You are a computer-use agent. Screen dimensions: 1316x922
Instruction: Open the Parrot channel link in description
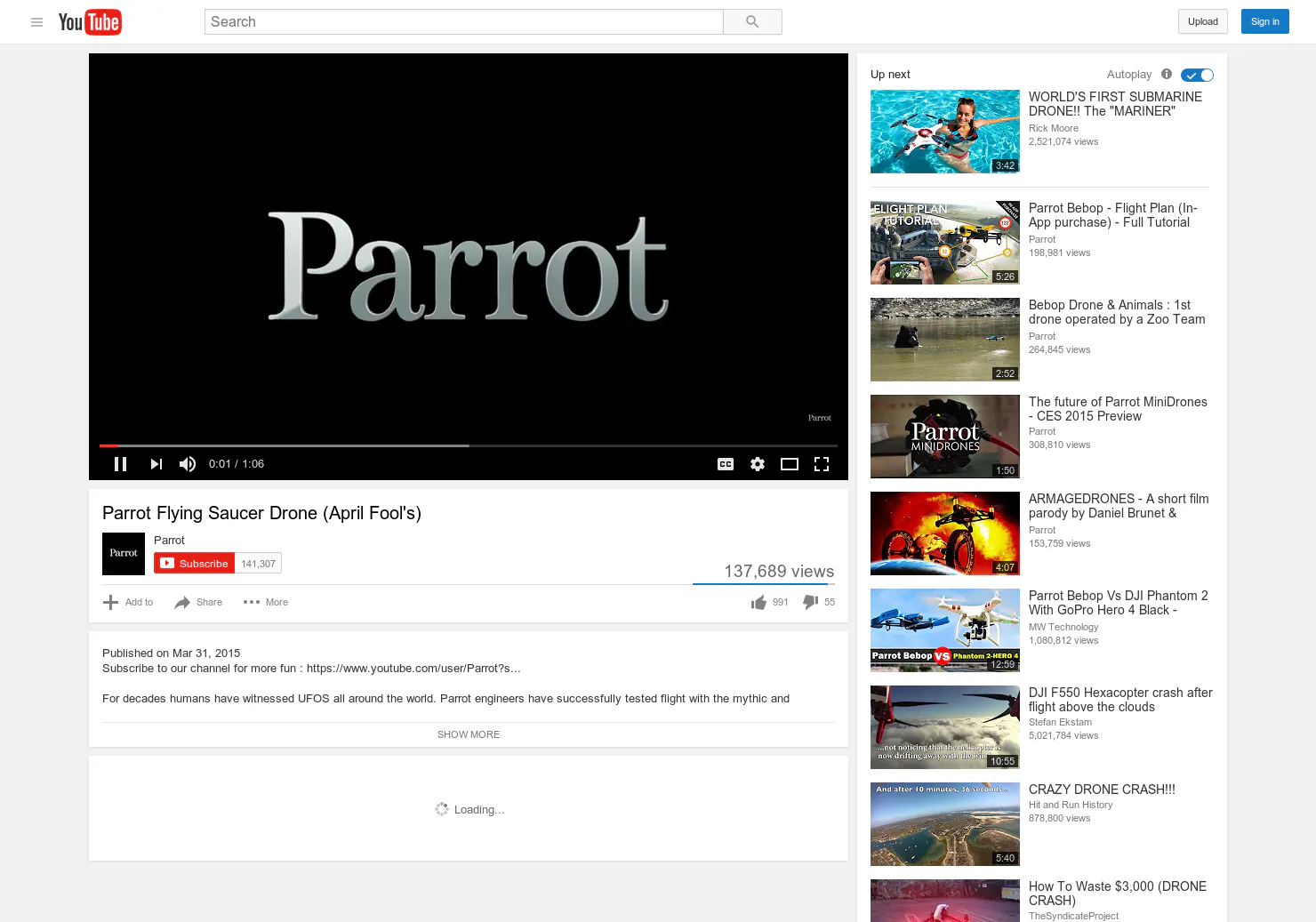click(x=413, y=669)
